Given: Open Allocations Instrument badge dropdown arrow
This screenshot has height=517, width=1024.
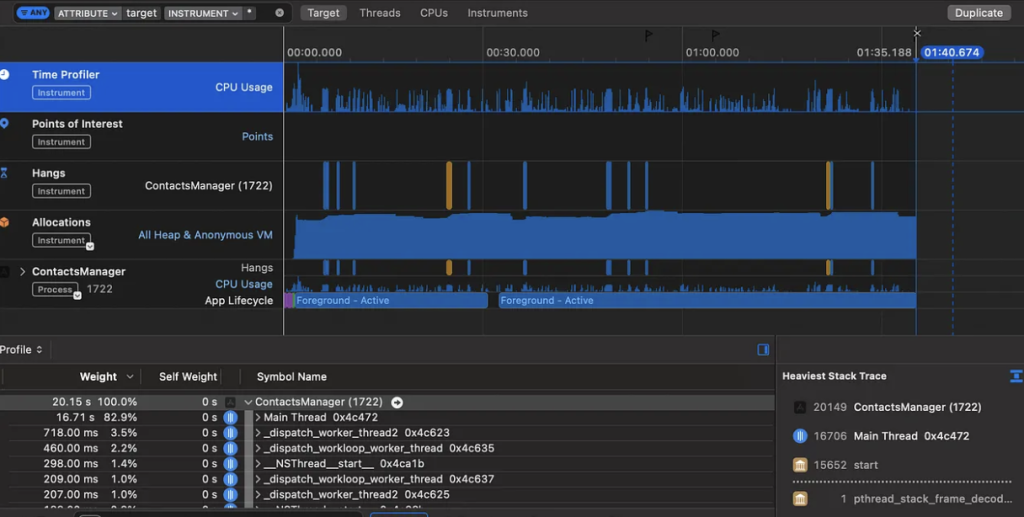Looking at the screenshot, I should (90, 246).
